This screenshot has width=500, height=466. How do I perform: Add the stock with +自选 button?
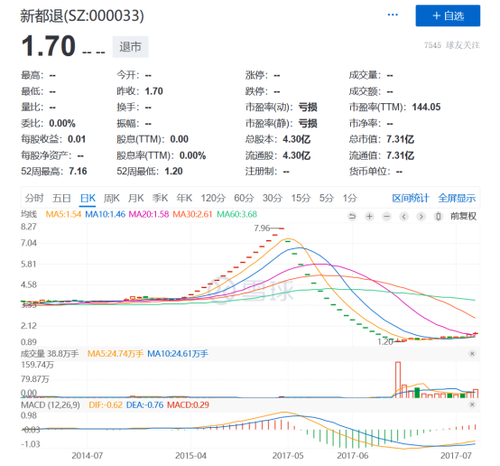448,16
